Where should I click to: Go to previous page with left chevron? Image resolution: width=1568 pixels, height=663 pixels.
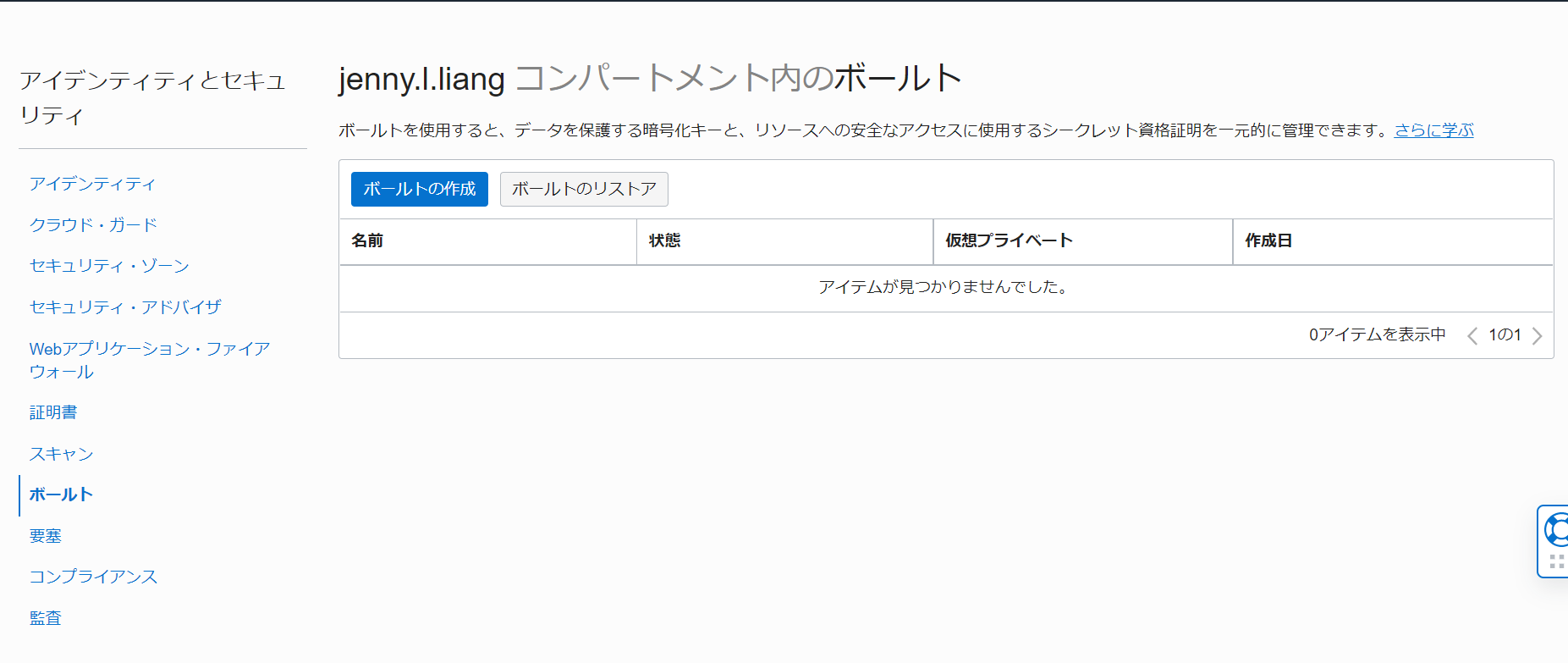pyautogui.click(x=1472, y=336)
